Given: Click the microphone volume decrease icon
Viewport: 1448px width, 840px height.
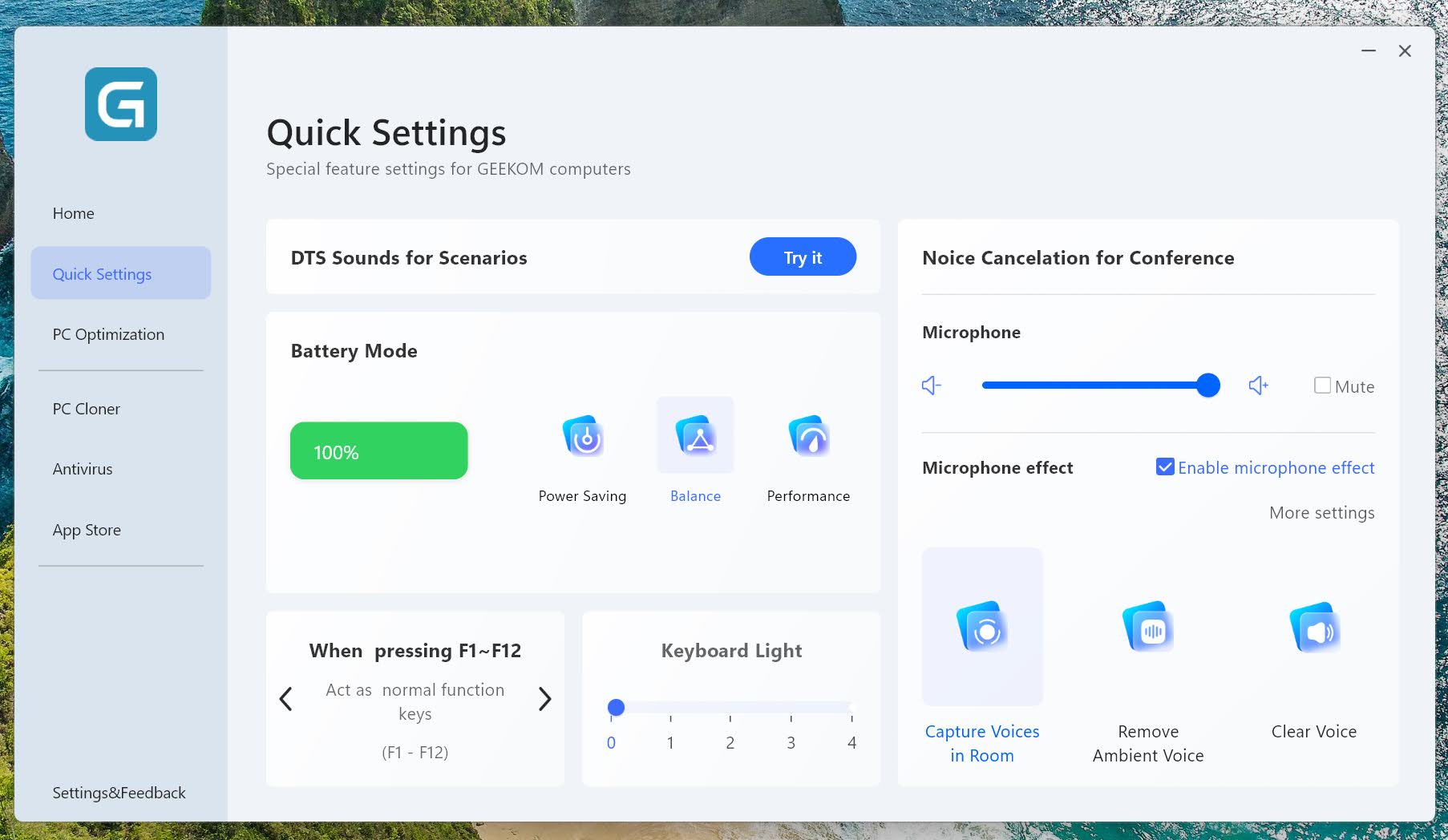Looking at the screenshot, I should [931, 386].
